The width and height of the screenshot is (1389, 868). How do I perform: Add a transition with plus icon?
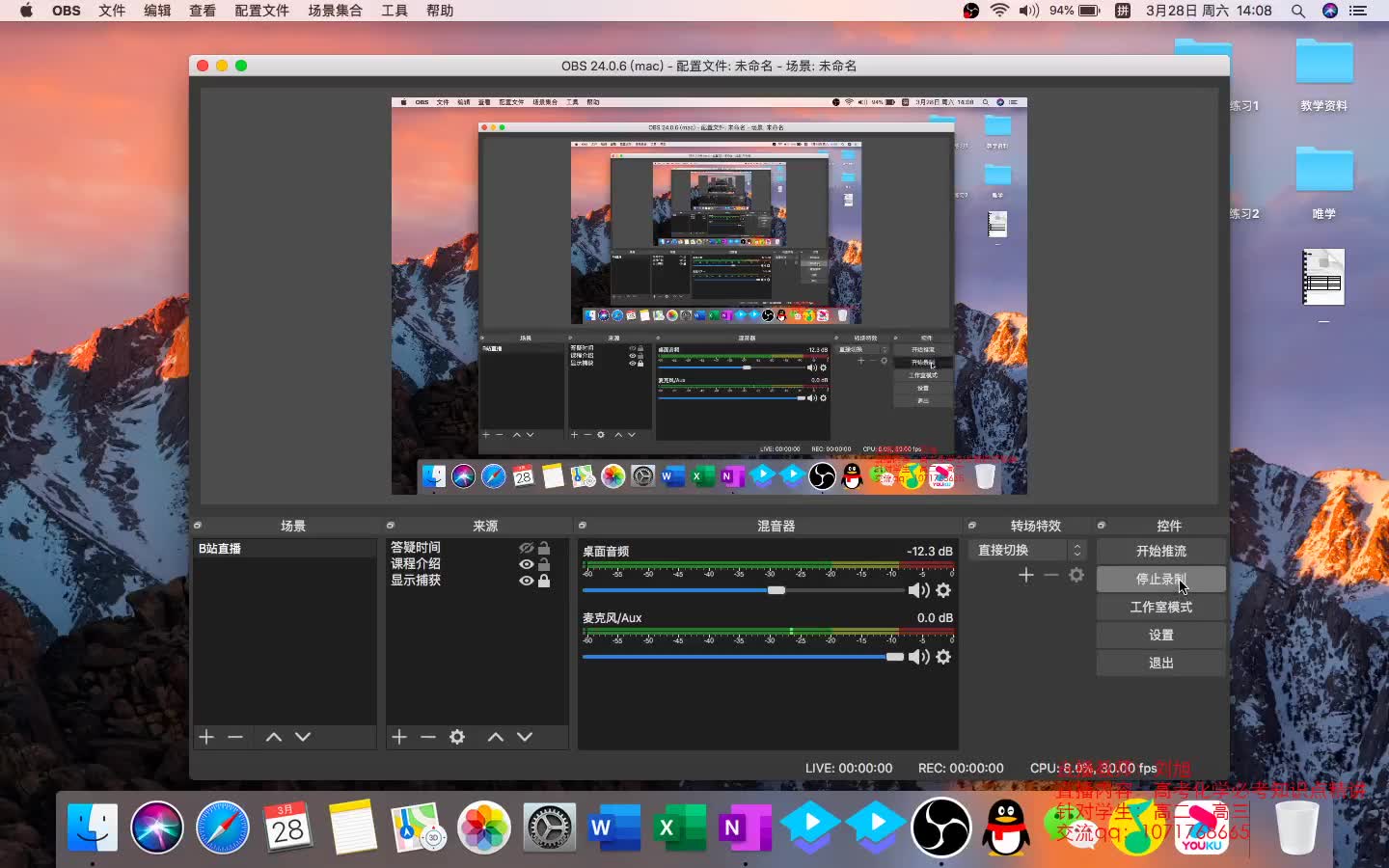click(1026, 575)
